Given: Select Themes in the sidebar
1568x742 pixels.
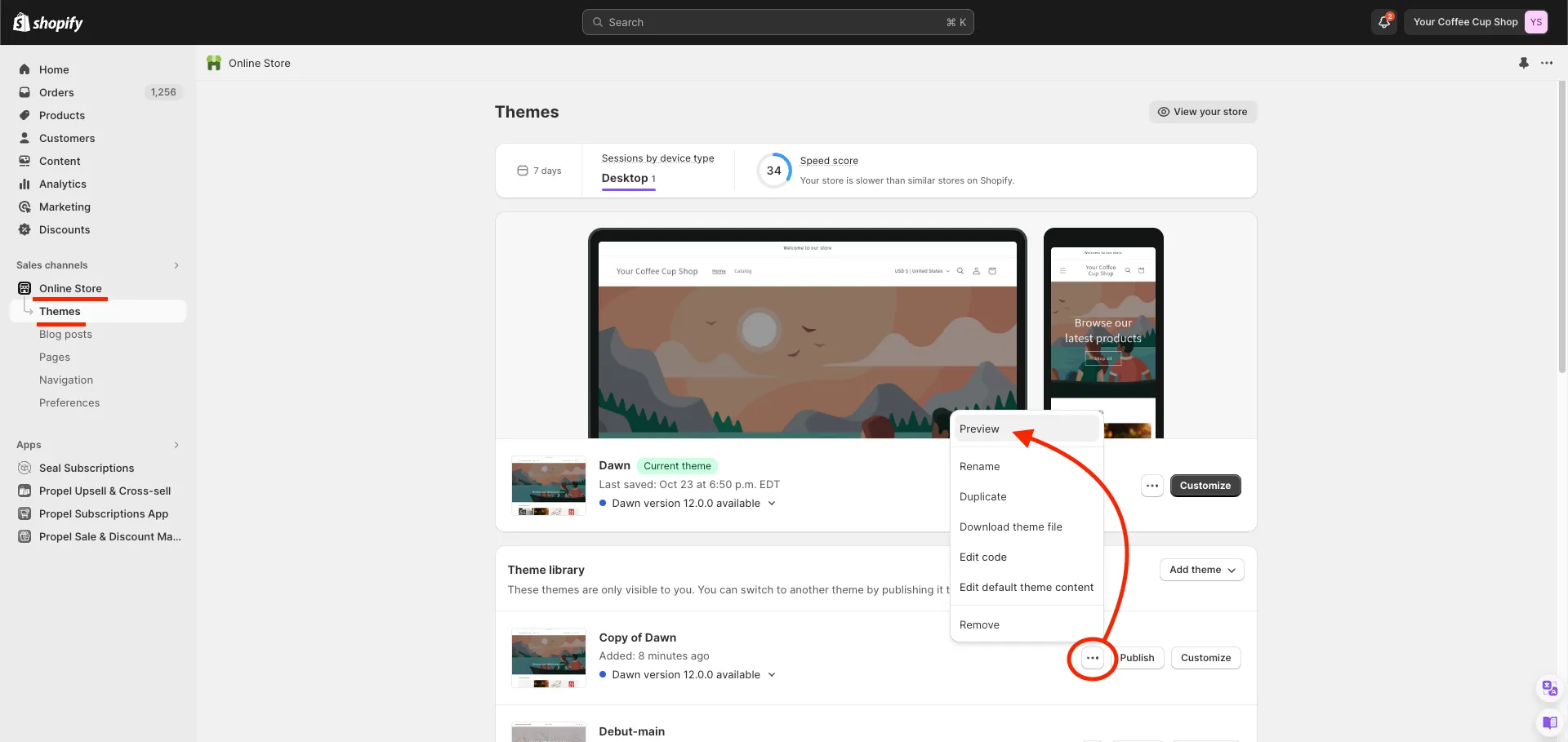Looking at the screenshot, I should pyautogui.click(x=98, y=311).
